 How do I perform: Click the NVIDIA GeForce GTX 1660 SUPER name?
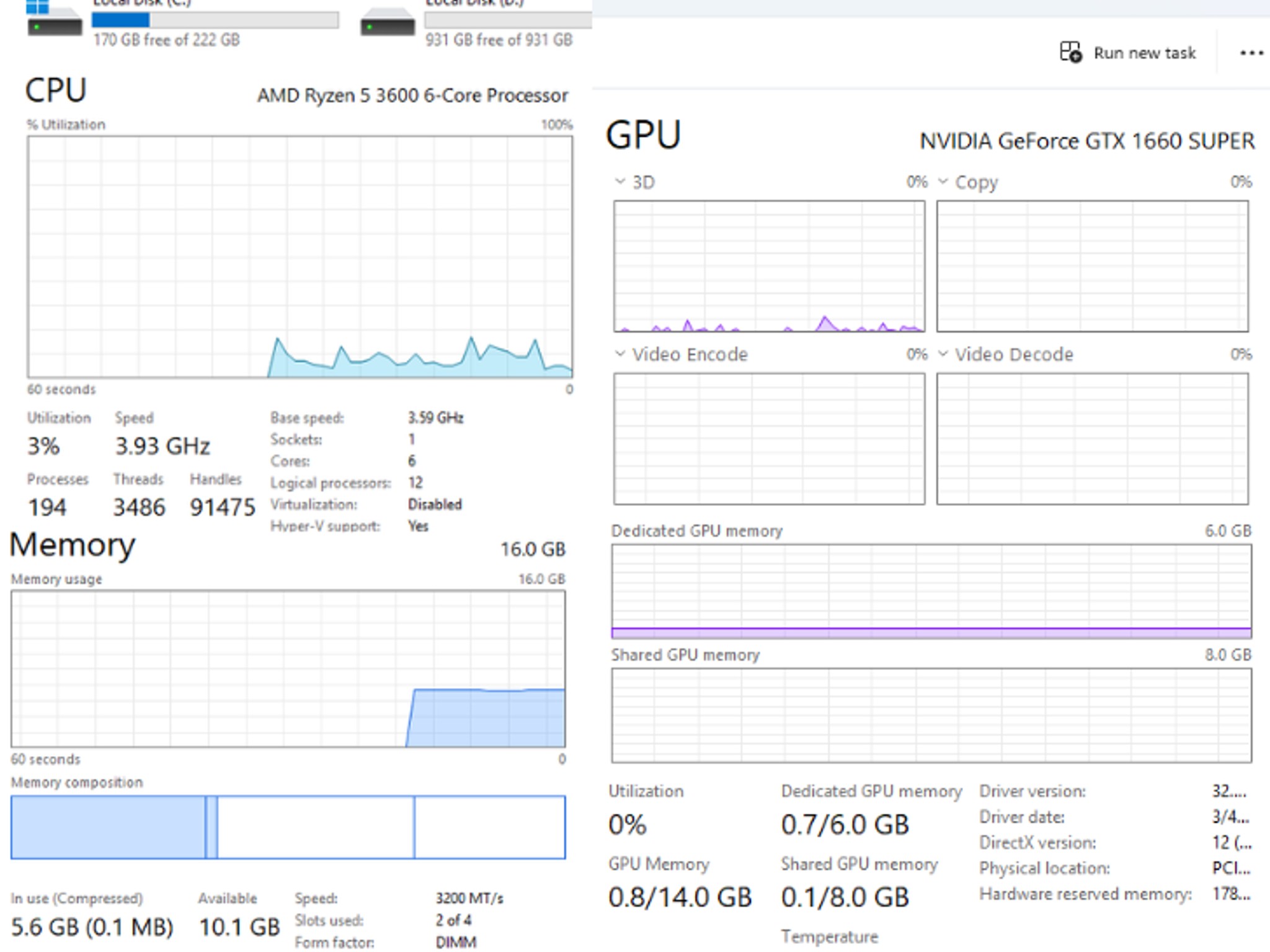click(1087, 141)
